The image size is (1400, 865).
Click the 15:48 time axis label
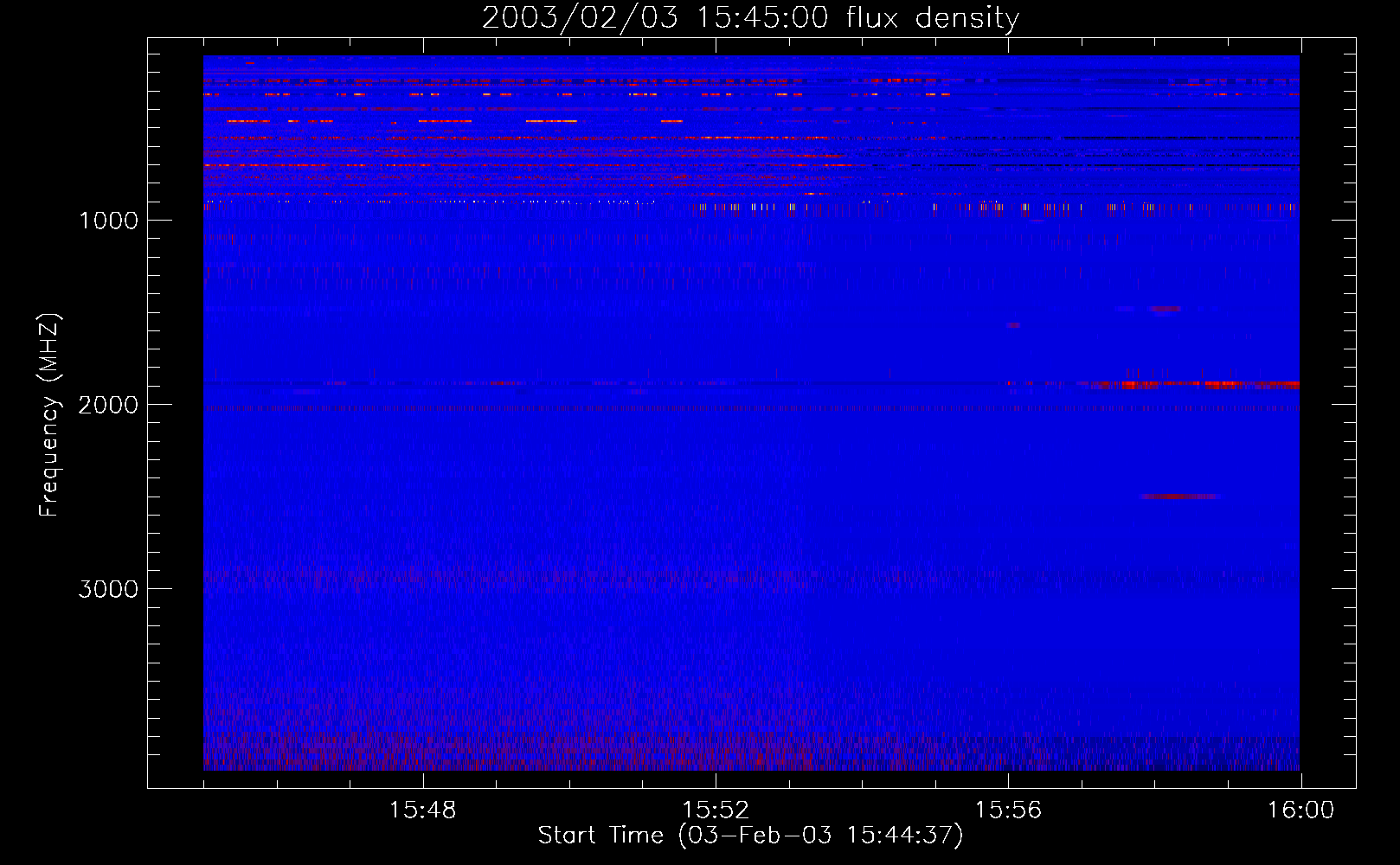coord(422,811)
